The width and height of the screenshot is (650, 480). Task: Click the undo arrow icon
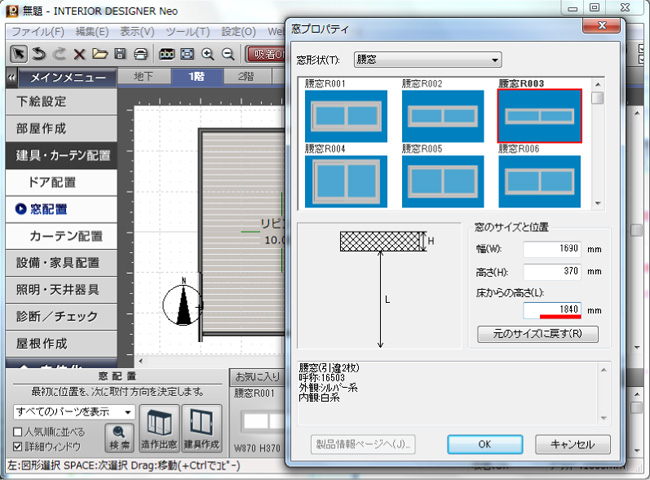(39, 53)
